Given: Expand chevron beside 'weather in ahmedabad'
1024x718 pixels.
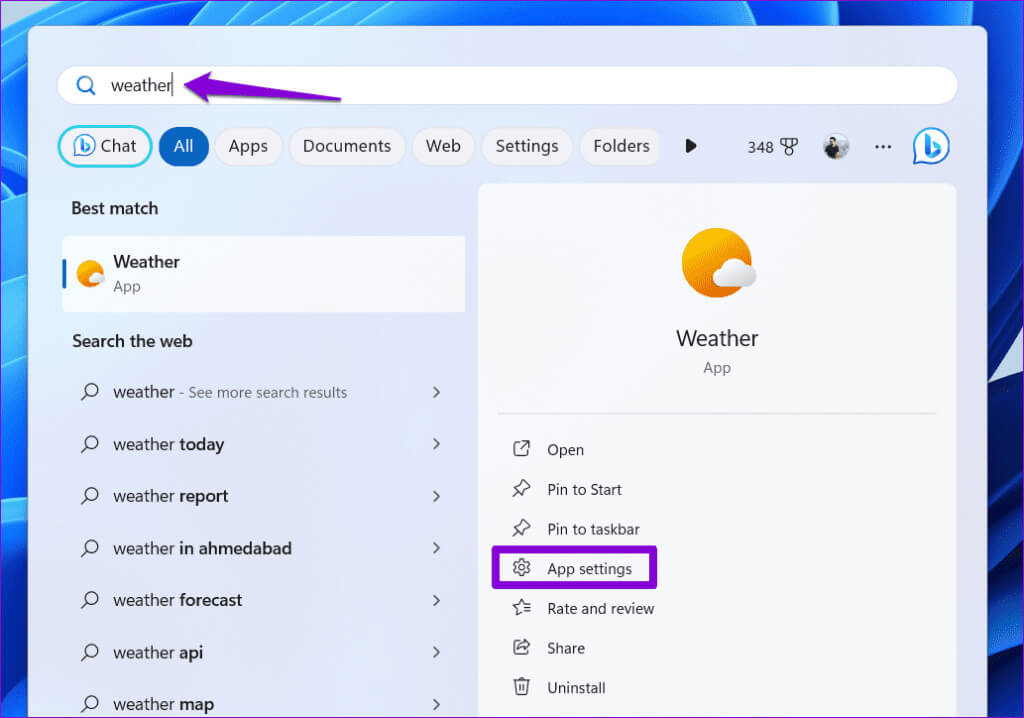Looking at the screenshot, I should [436, 548].
